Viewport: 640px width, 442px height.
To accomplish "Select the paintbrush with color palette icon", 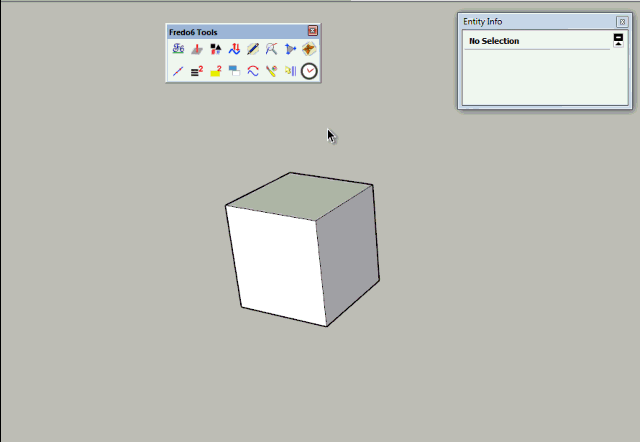I will 271,71.
